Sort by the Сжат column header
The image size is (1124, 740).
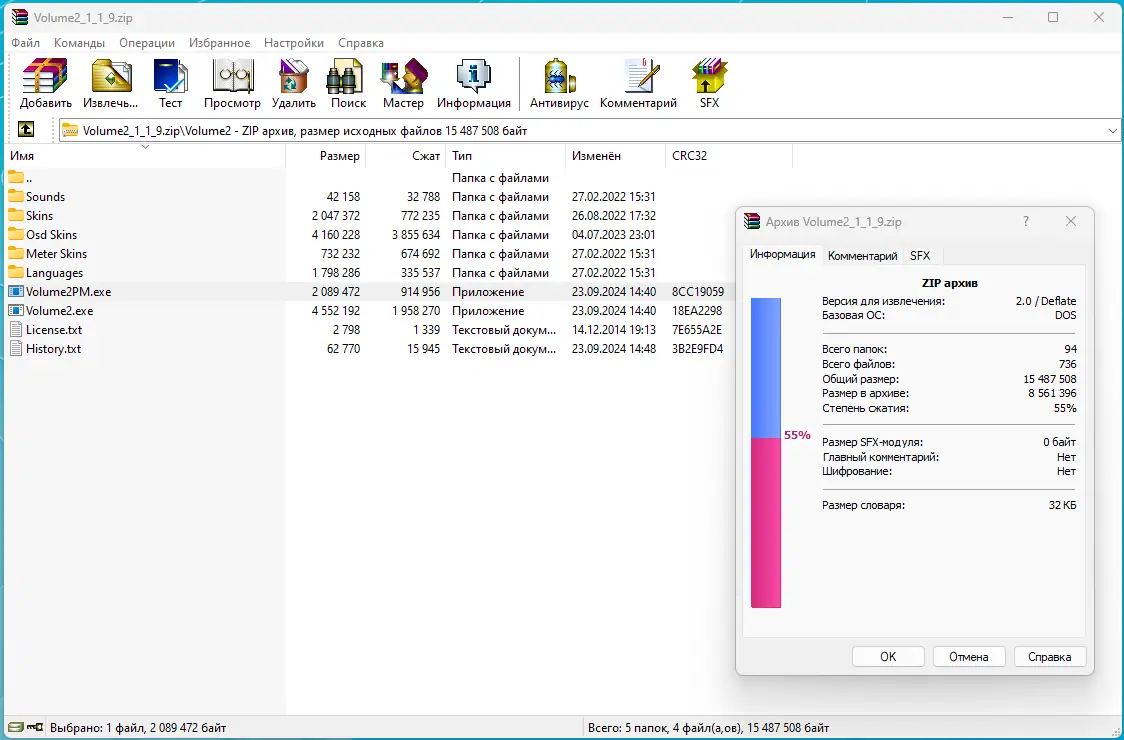tap(406, 156)
